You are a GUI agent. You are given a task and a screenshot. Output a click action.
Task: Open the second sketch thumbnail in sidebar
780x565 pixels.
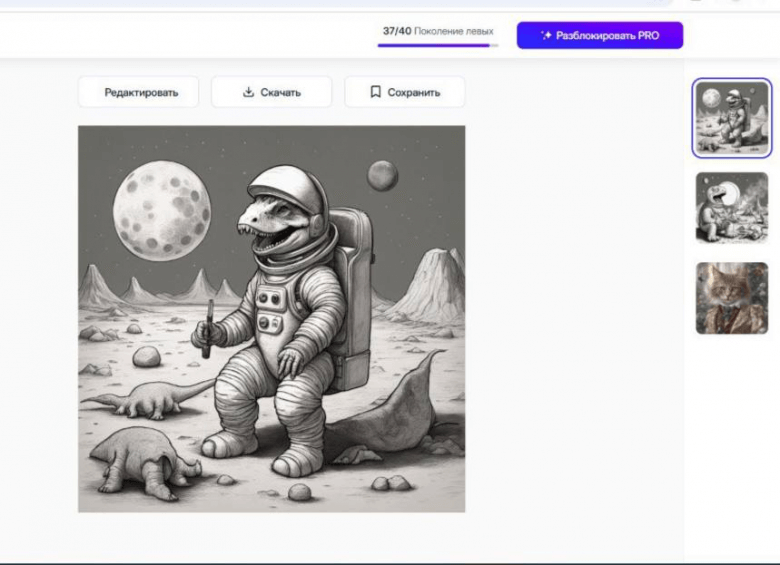point(732,208)
